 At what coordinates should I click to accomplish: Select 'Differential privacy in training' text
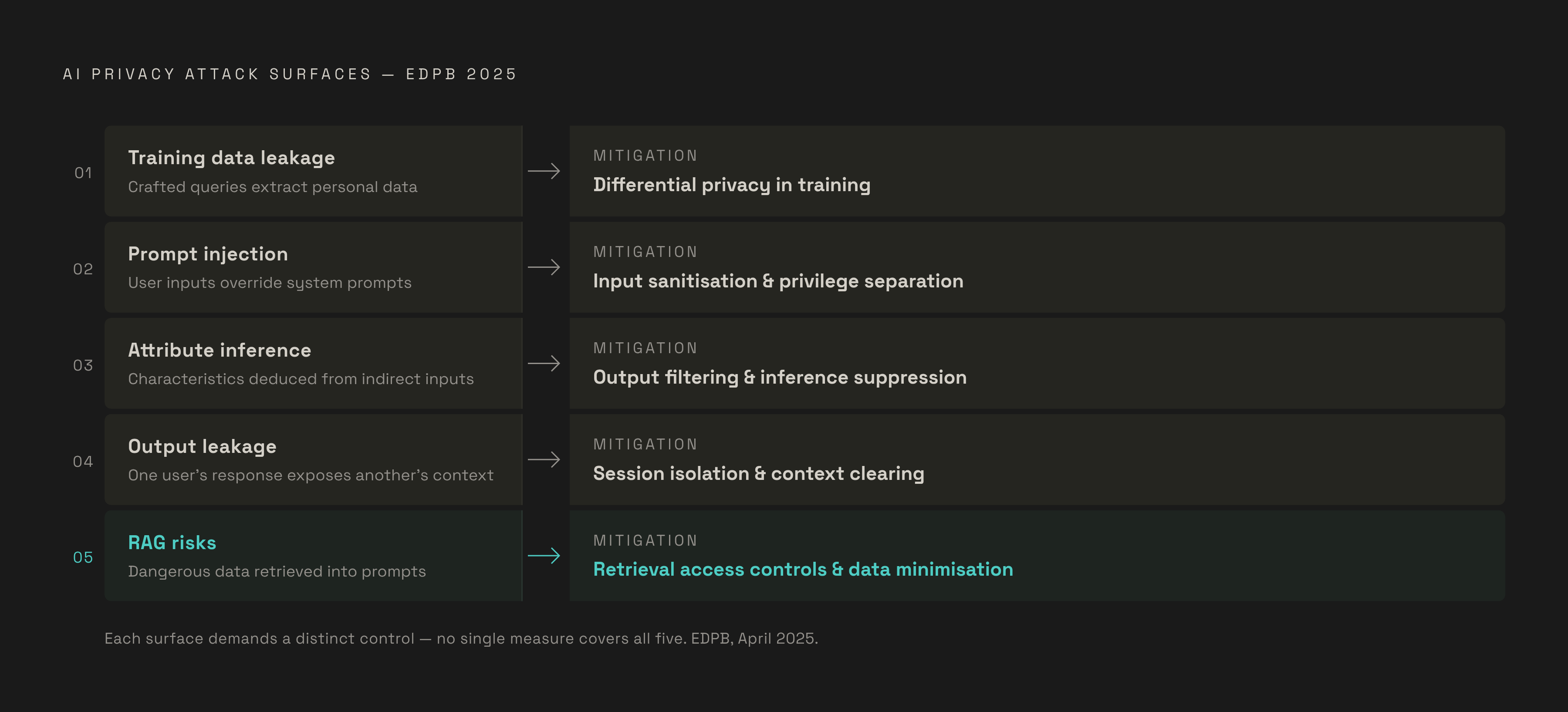coord(732,185)
